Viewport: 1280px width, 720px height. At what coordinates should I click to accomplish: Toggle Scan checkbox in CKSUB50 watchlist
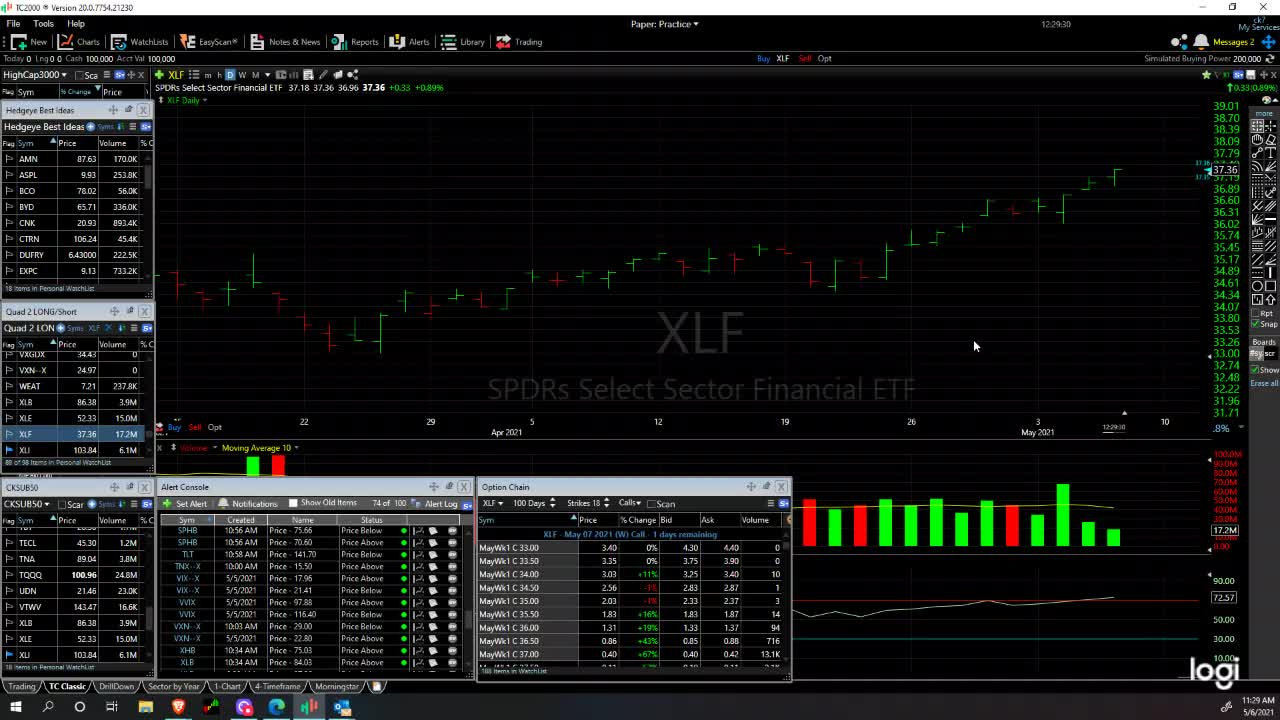pos(61,504)
